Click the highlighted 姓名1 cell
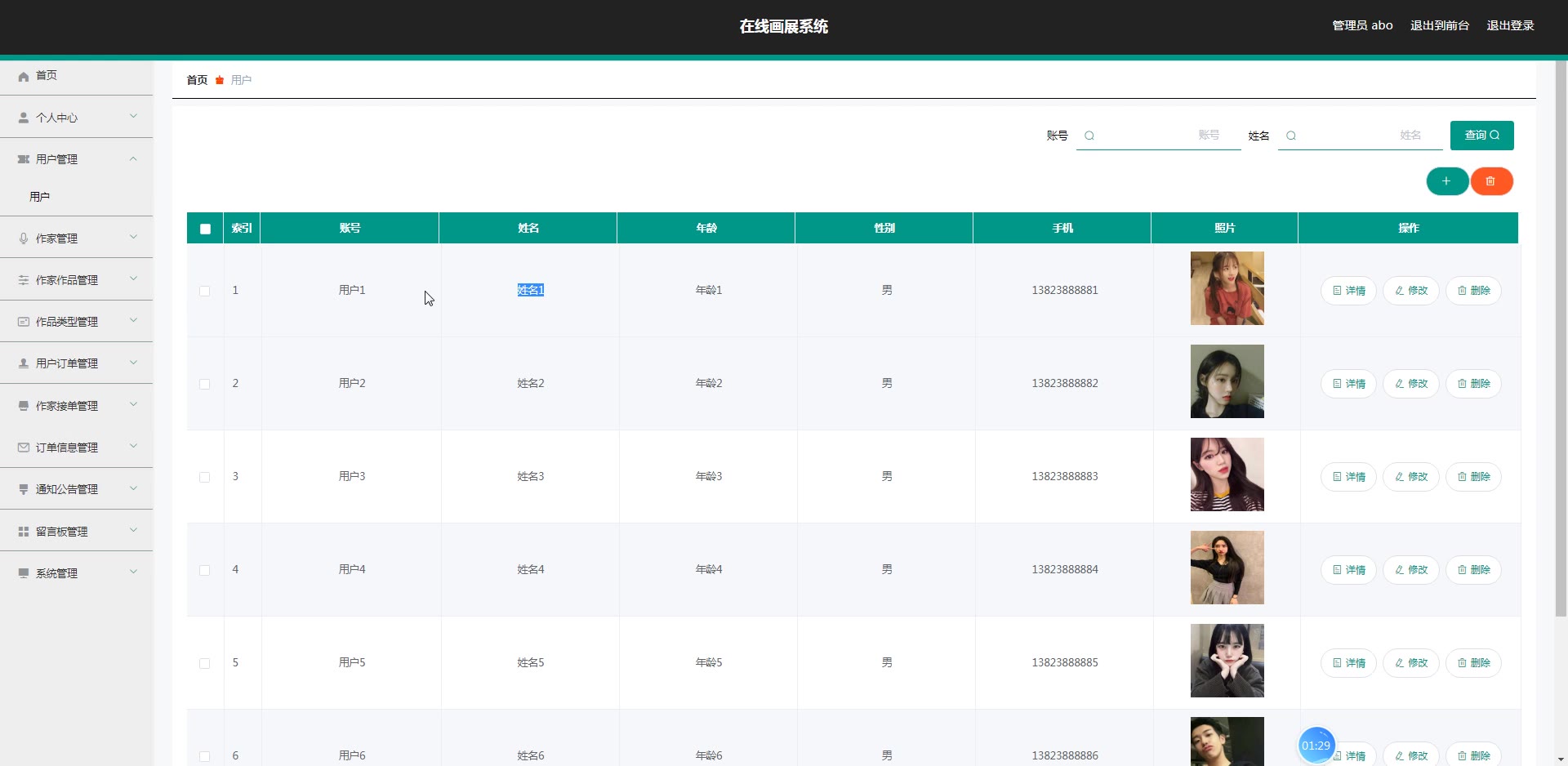This screenshot has width=1568, height=766. [531, 291]
